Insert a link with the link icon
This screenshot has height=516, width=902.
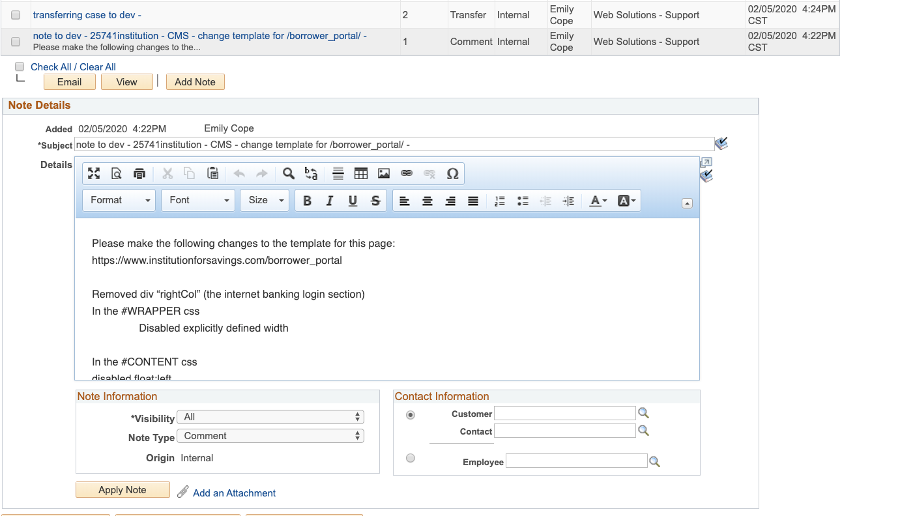point(407,173)
